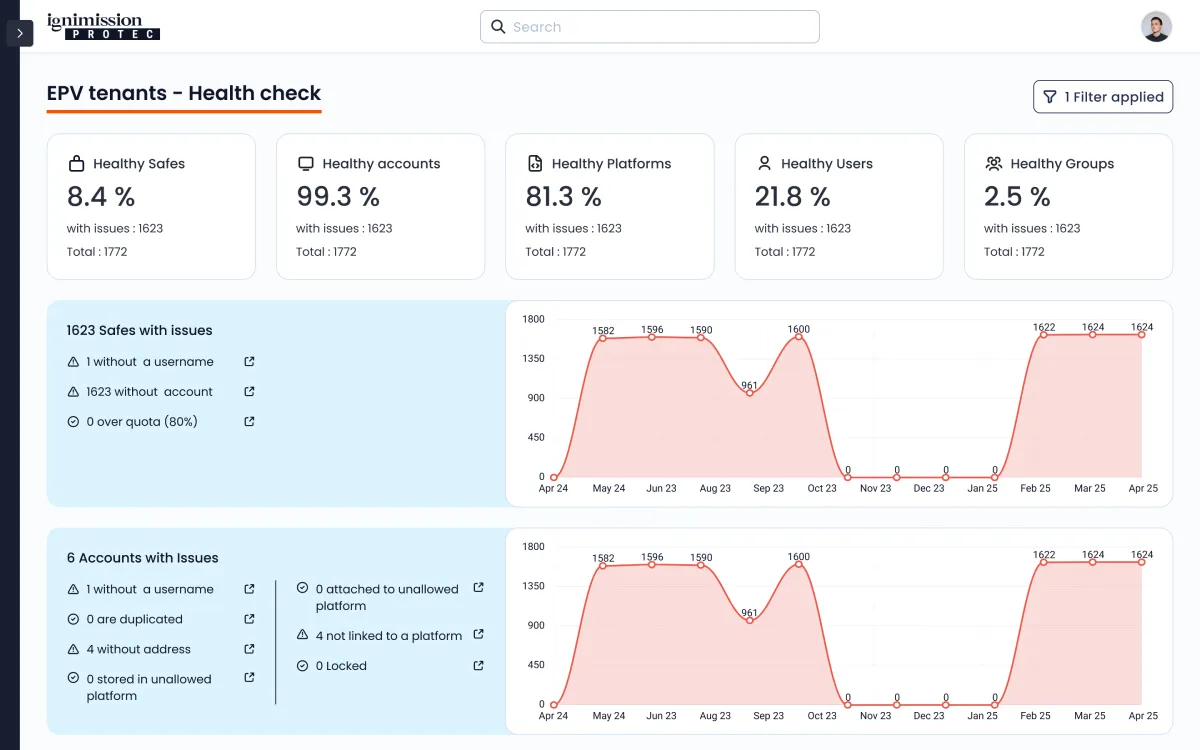1200x750 pixels.
Task: Click the Ignimission Protec logo
Action: 103,27
